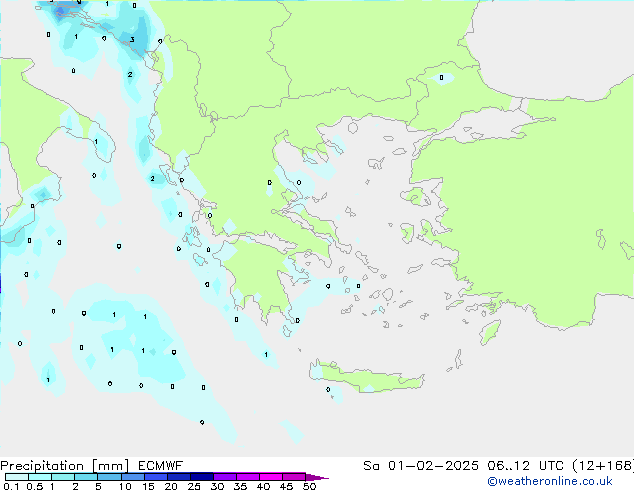
Task: Select legend swatch between 15 and 20
Action: 156,477
